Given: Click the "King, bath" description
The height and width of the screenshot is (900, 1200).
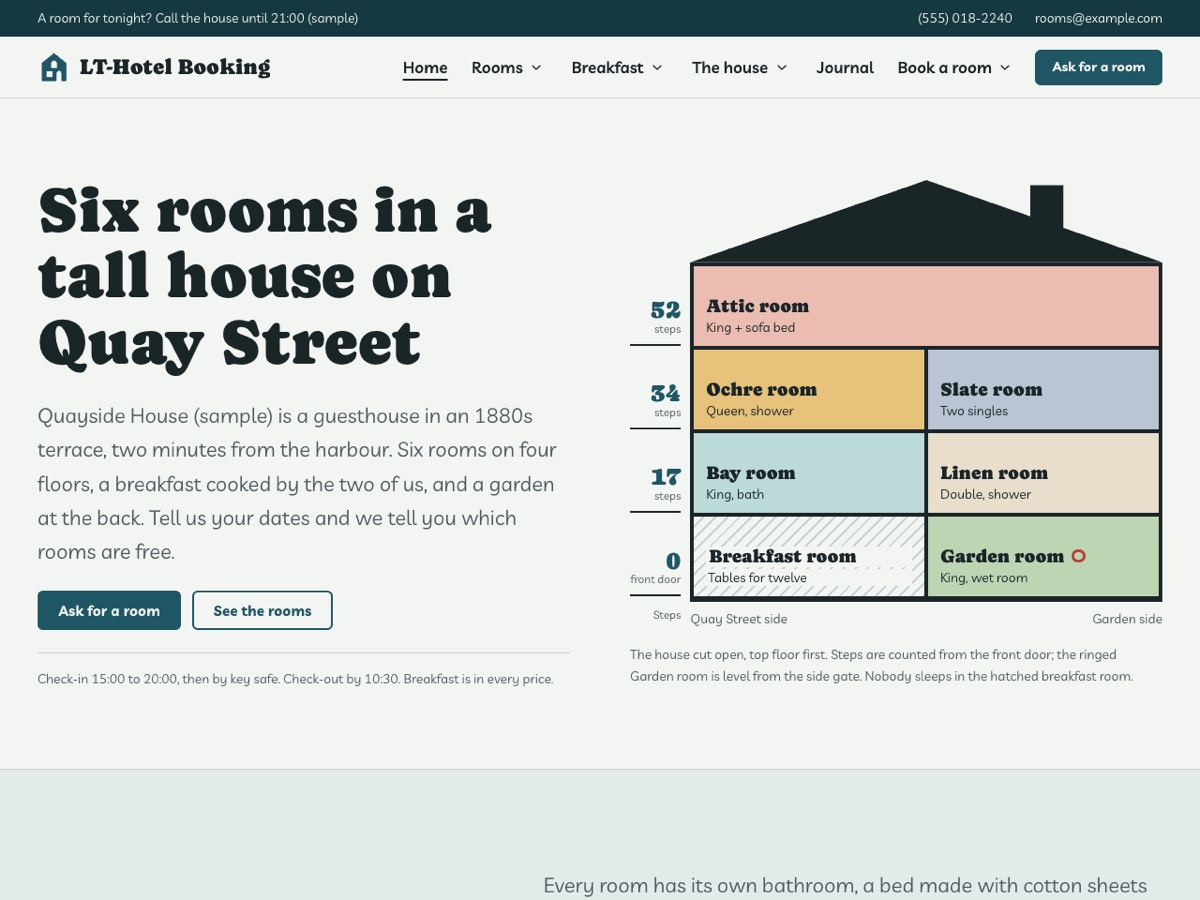Looking at the screenshot, I should [x=735, y=494].
